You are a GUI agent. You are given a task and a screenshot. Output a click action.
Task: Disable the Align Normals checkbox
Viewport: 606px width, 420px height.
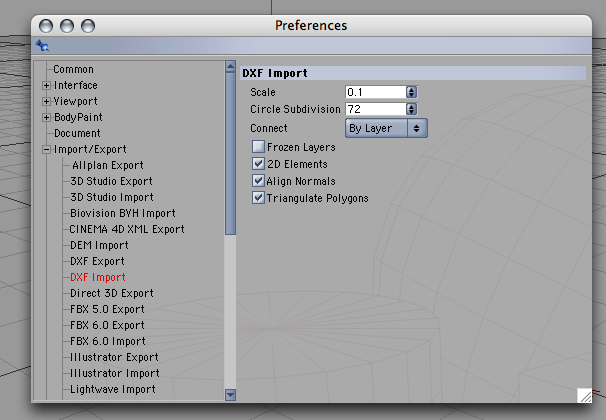pyautogui.click(x=258, y=181)
